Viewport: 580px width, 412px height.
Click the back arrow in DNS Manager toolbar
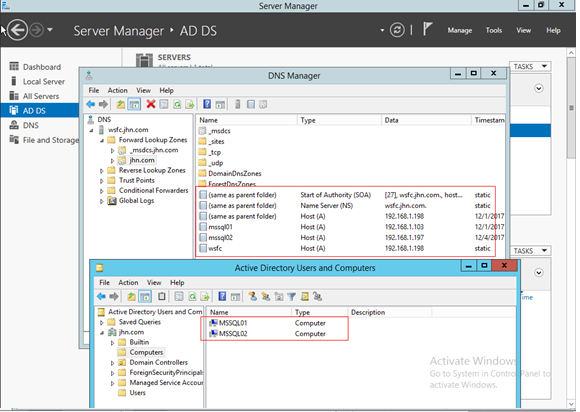click(x=91, y=105)
